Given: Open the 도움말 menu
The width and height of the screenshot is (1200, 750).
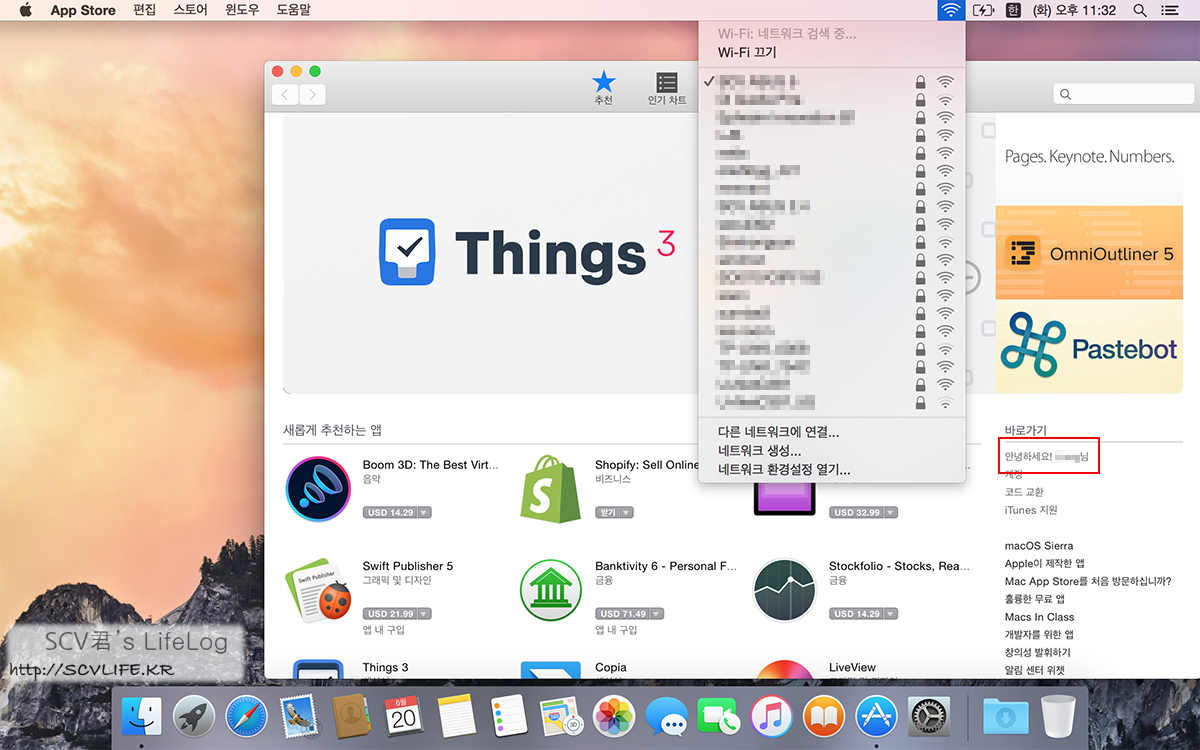Looking at the screenshot, I should (x=292, y=10).
